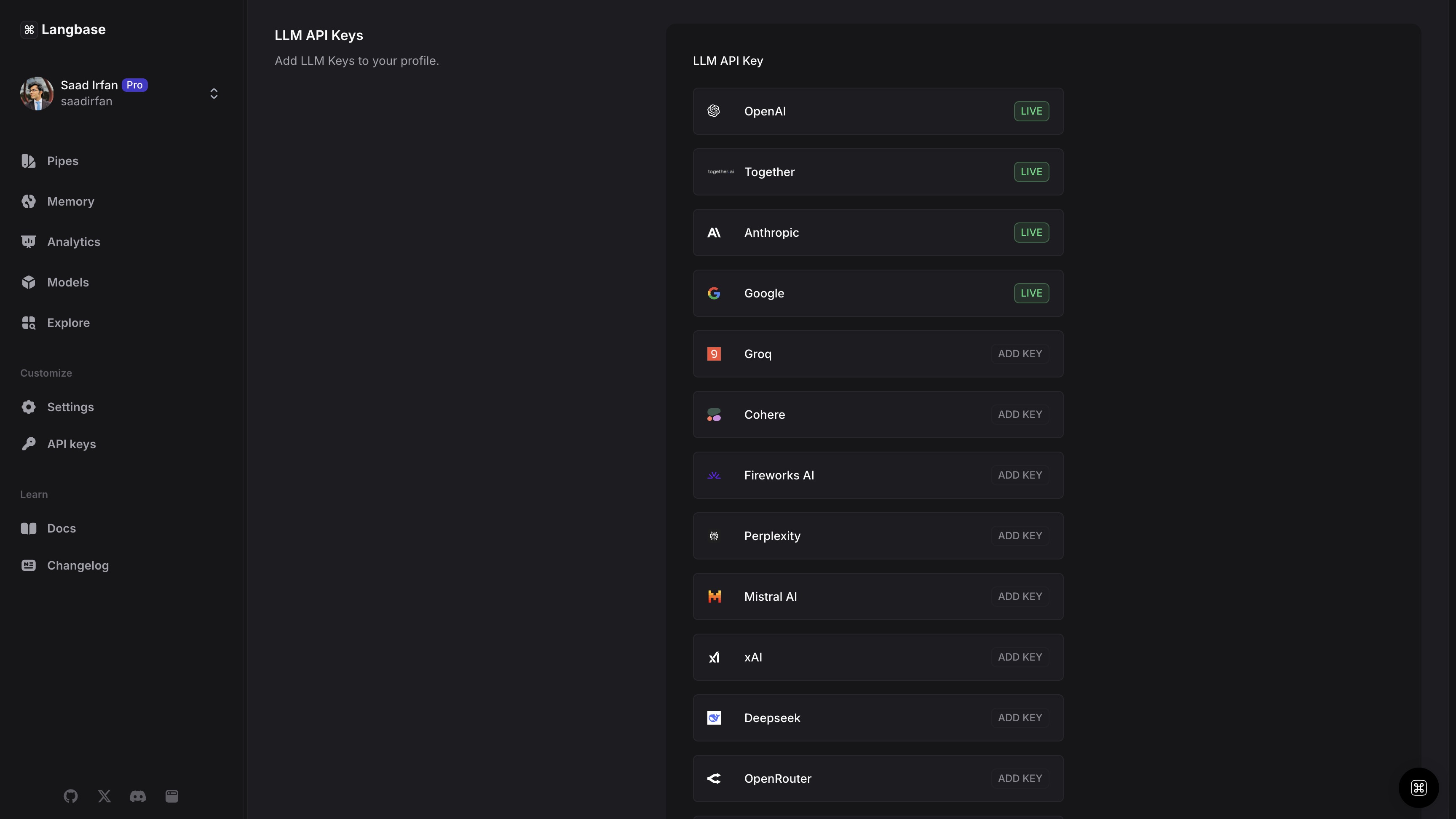Select the Anthropic provider row
Image resolution: width=1456 pixels, height=819 pixels.
[877, 233]
